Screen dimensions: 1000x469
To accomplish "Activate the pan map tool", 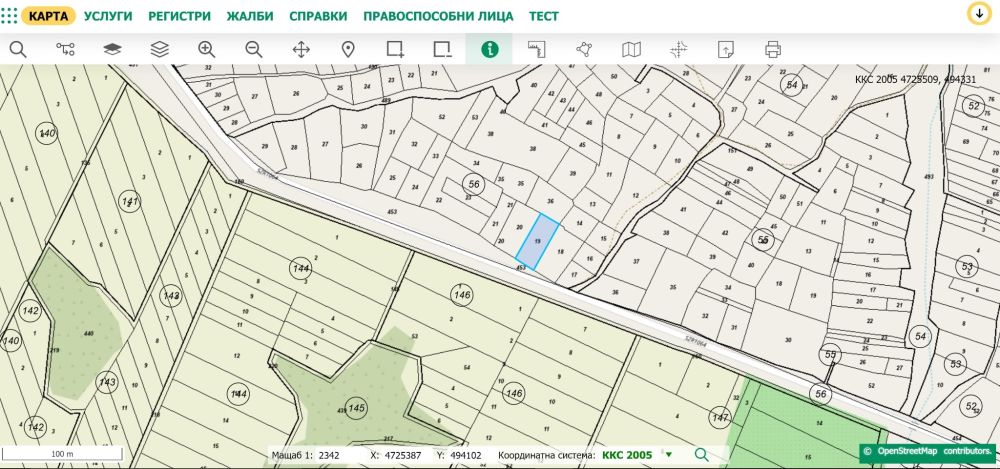I will pyautogui.click(x=301, y=49).
